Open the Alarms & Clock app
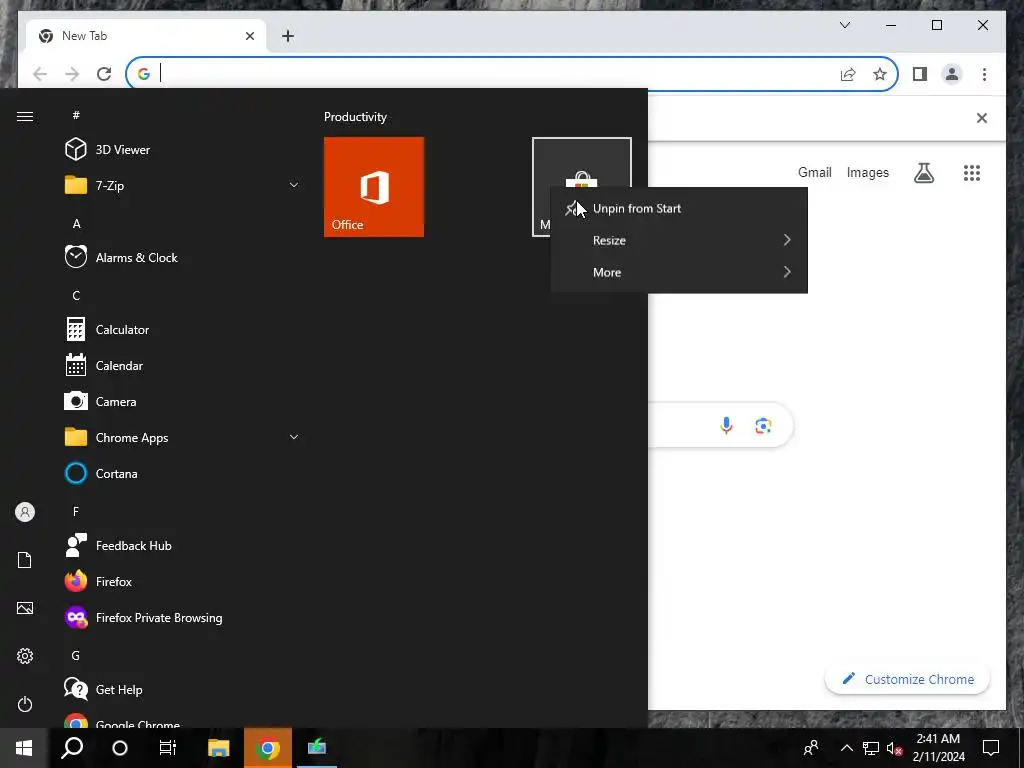 [183, 257]
